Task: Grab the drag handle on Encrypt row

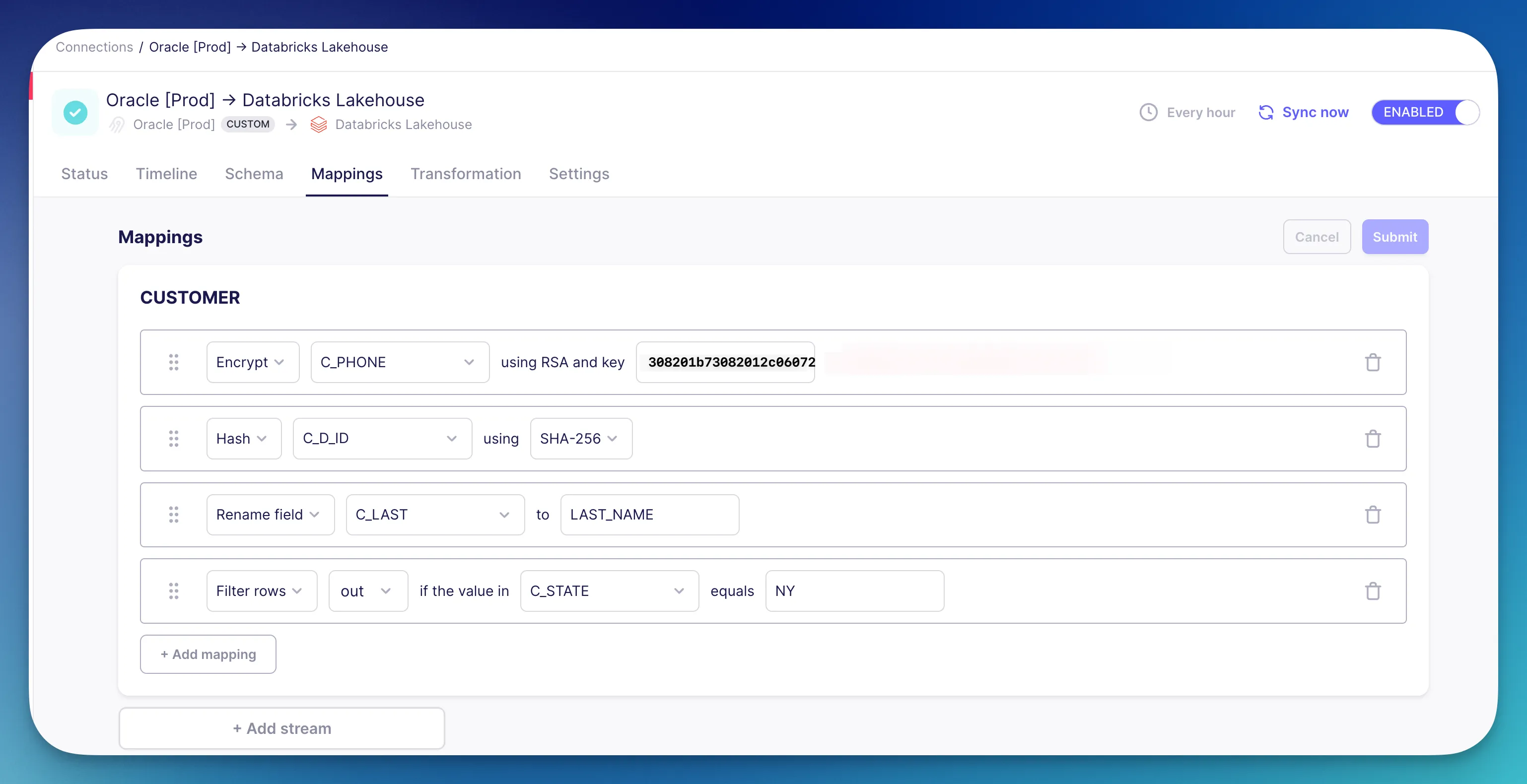Action: 173,362
